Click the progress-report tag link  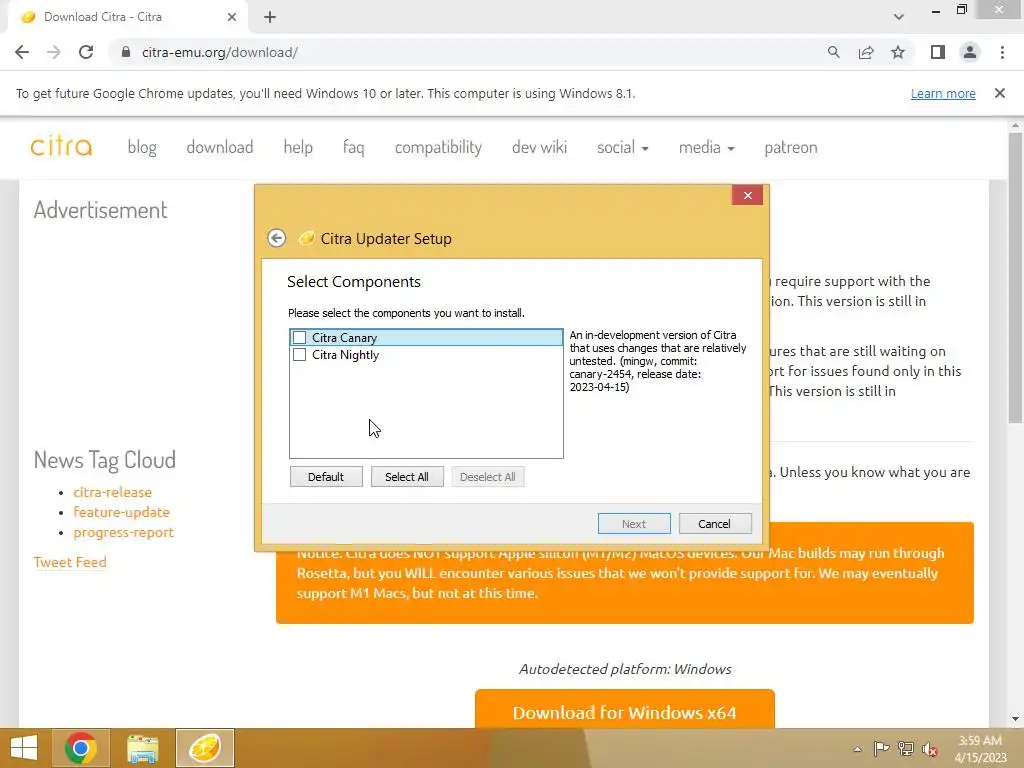123,532
